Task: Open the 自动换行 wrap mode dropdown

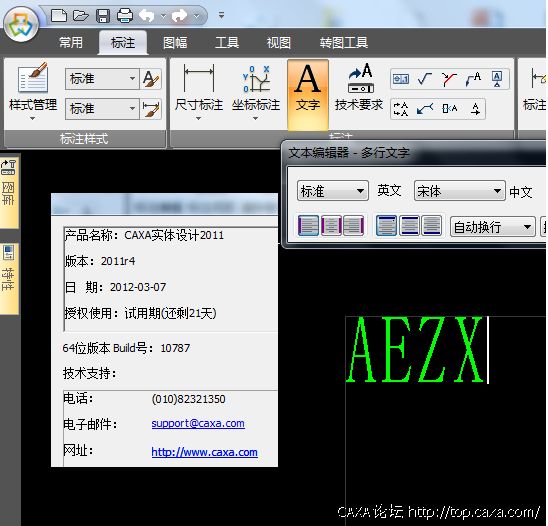Action: (493, 227)
